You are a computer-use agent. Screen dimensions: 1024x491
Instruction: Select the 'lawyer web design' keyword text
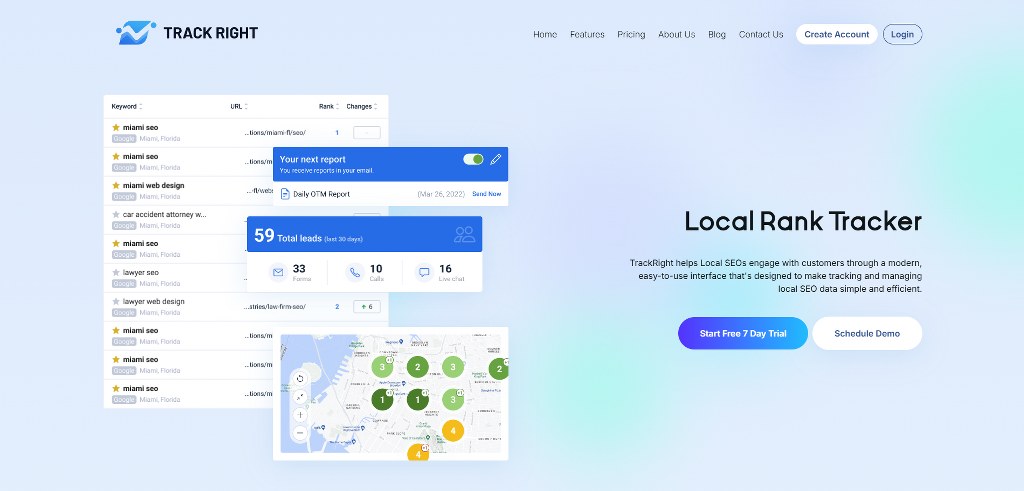(x=153, y=302)
